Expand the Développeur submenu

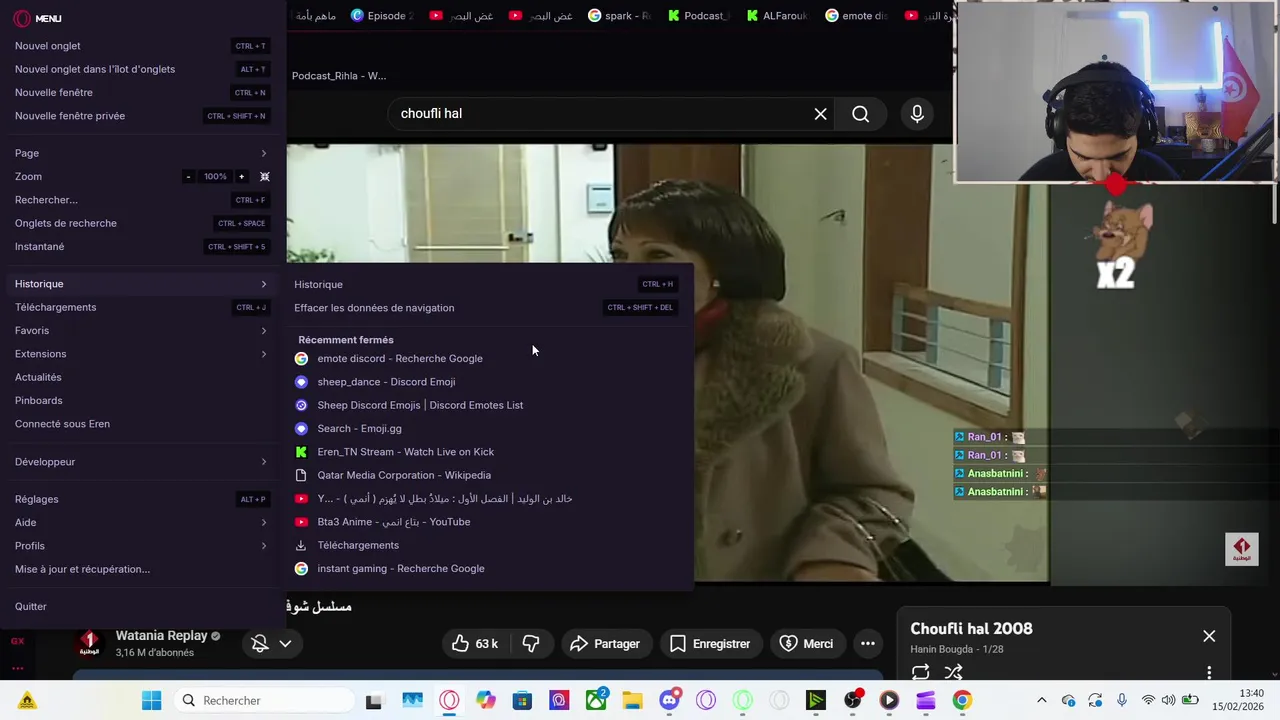coord(143,462)
